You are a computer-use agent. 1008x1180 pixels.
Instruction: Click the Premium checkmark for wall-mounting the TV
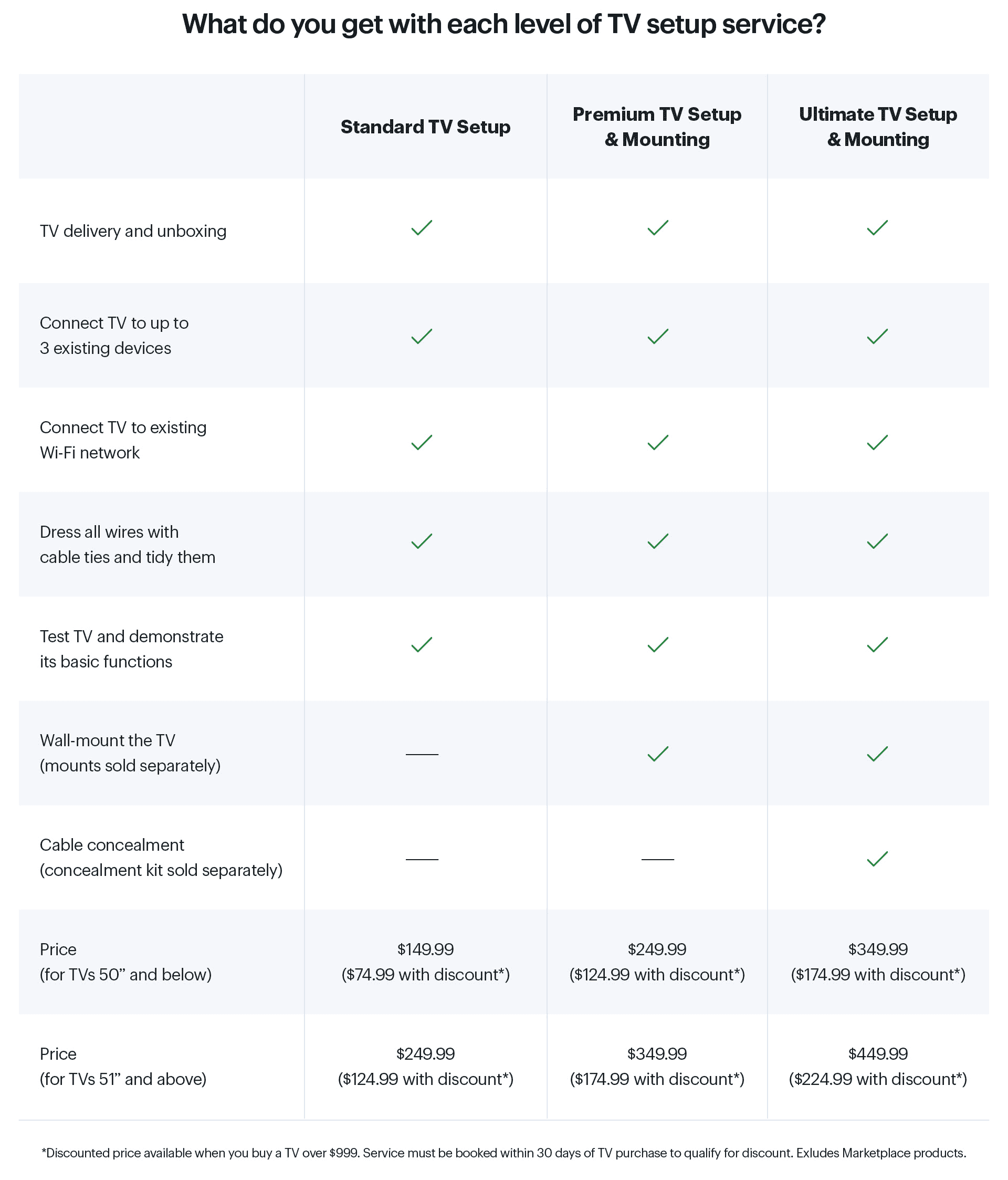(657, 754)
